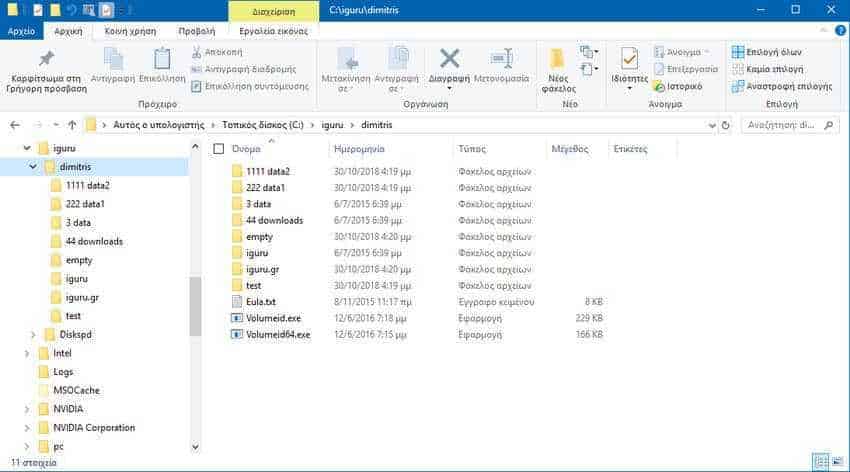Click the Επικόλληση paste icon
The image size is (850, 472).
pyautogui.click(x=162, y=59)
